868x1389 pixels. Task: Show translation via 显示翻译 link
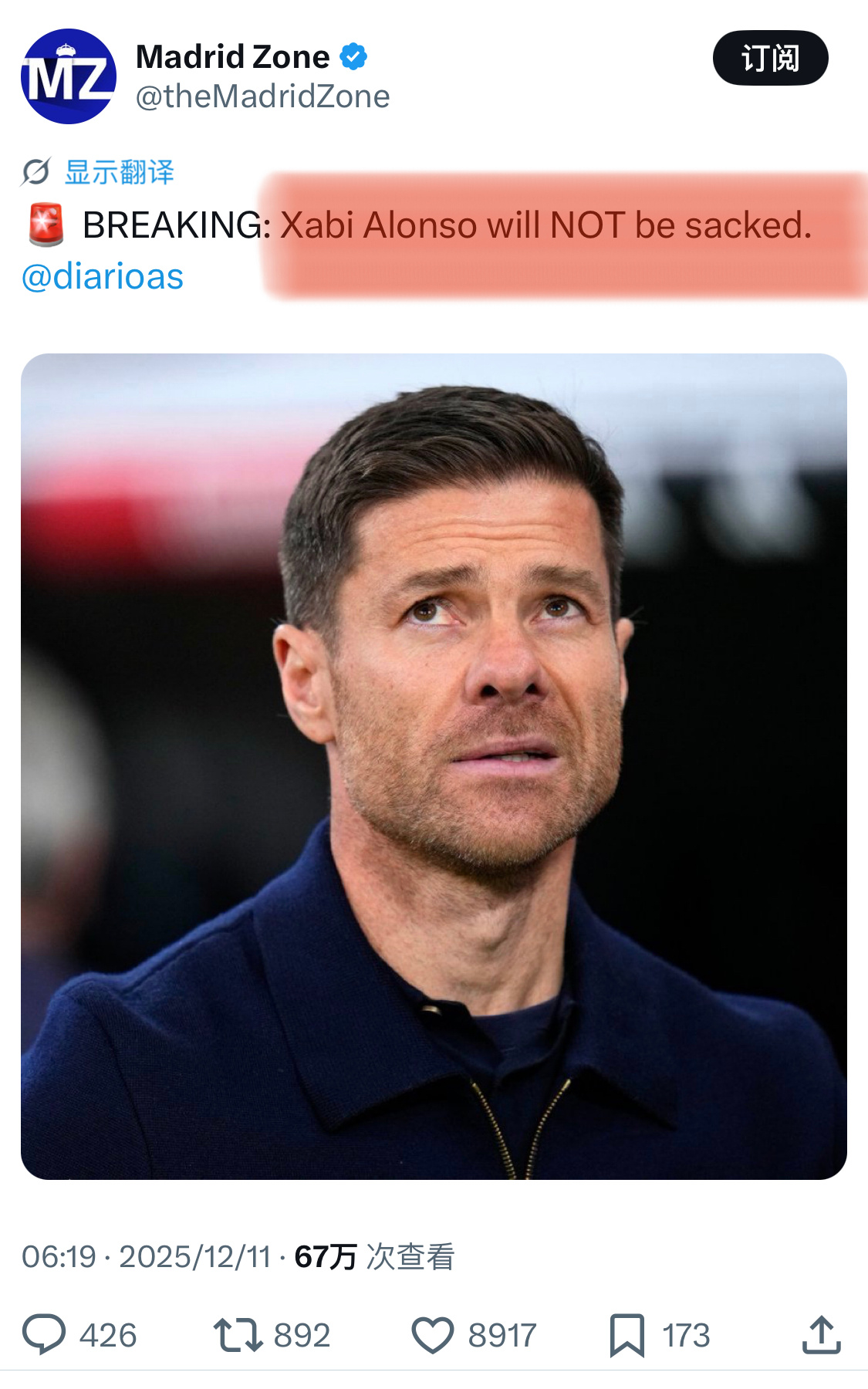click(x=120, y=171)
